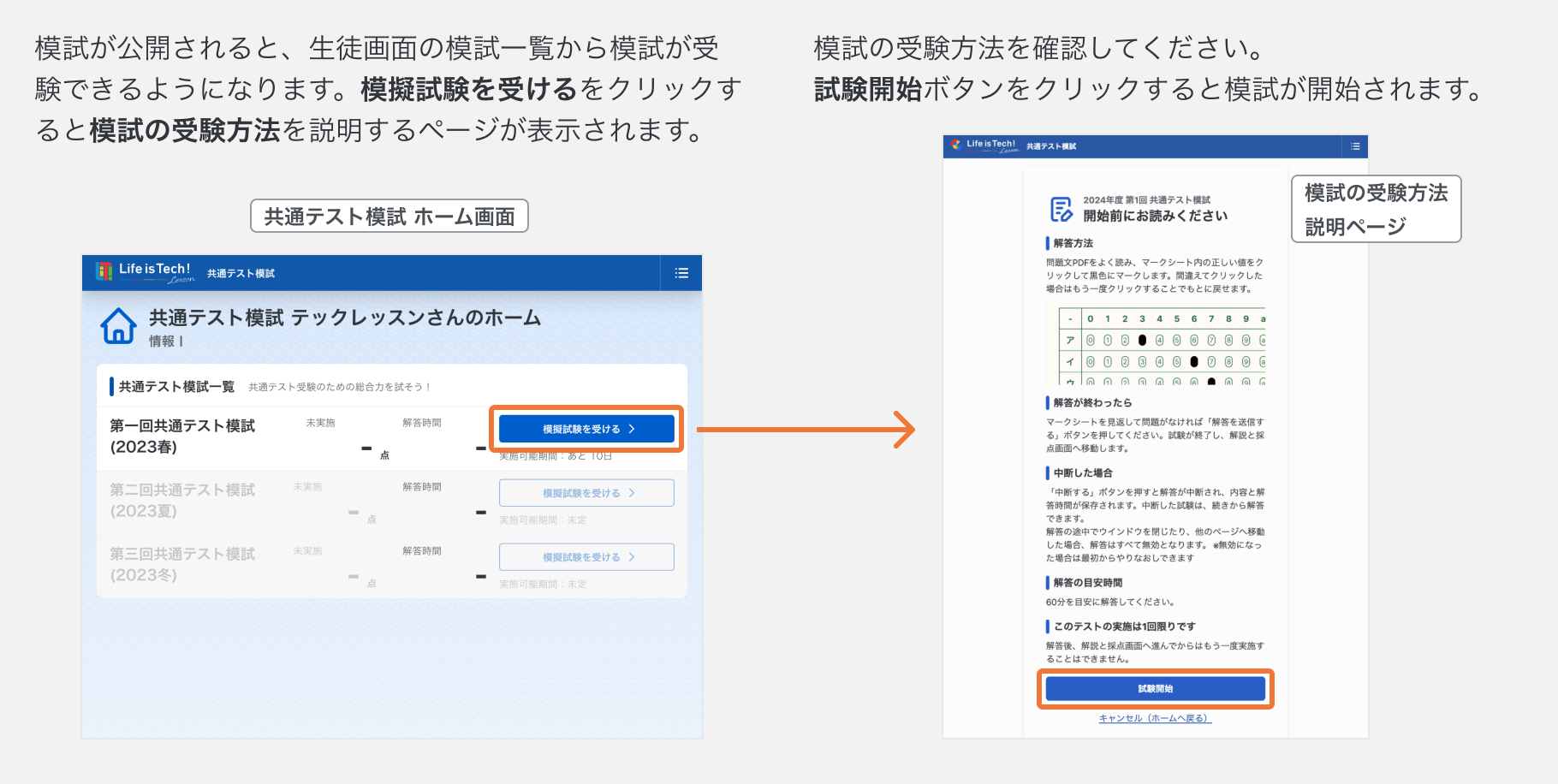Unmark the filled bubble in row ア

coord(1142,341)
